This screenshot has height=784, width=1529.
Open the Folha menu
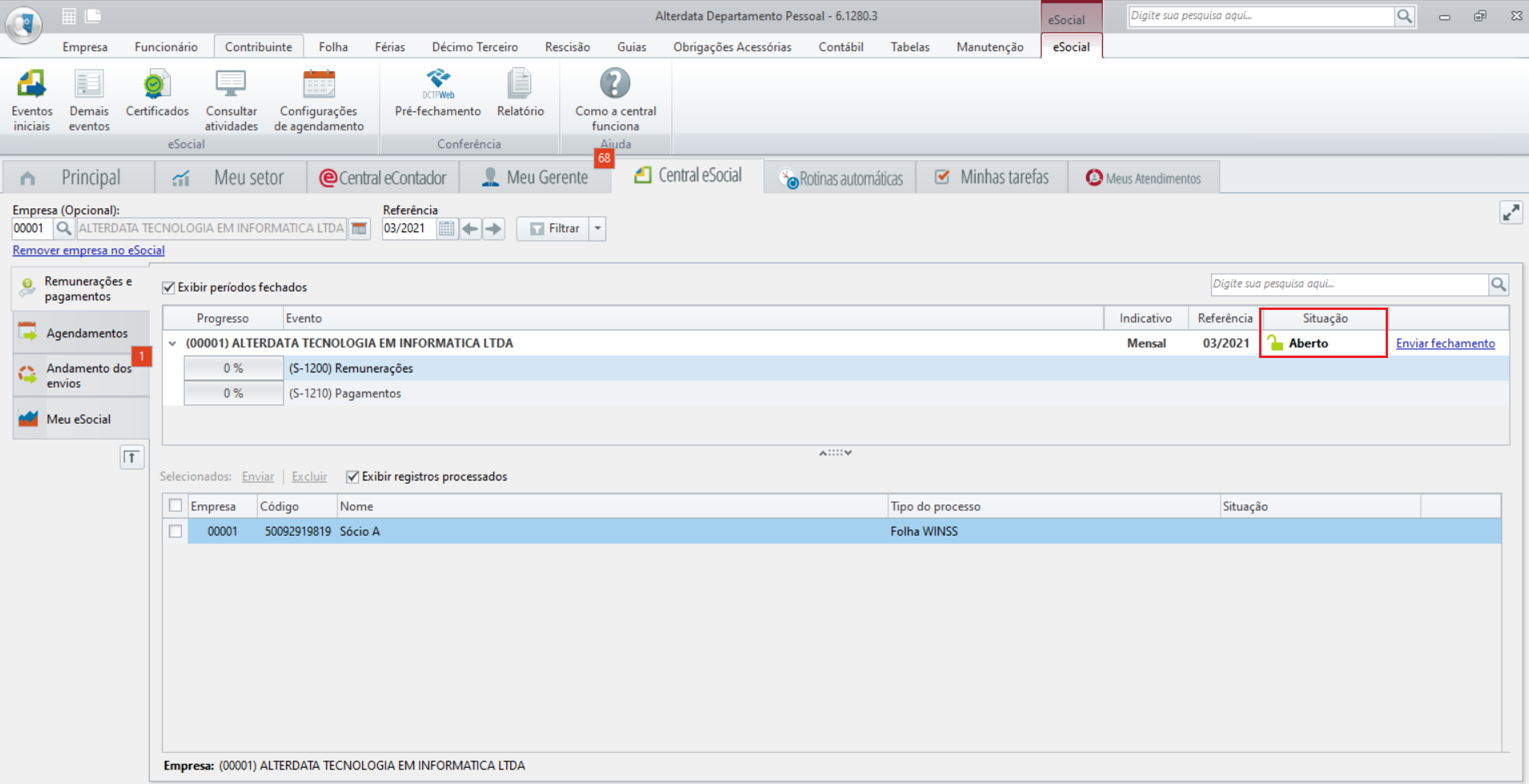click(333, 46)
